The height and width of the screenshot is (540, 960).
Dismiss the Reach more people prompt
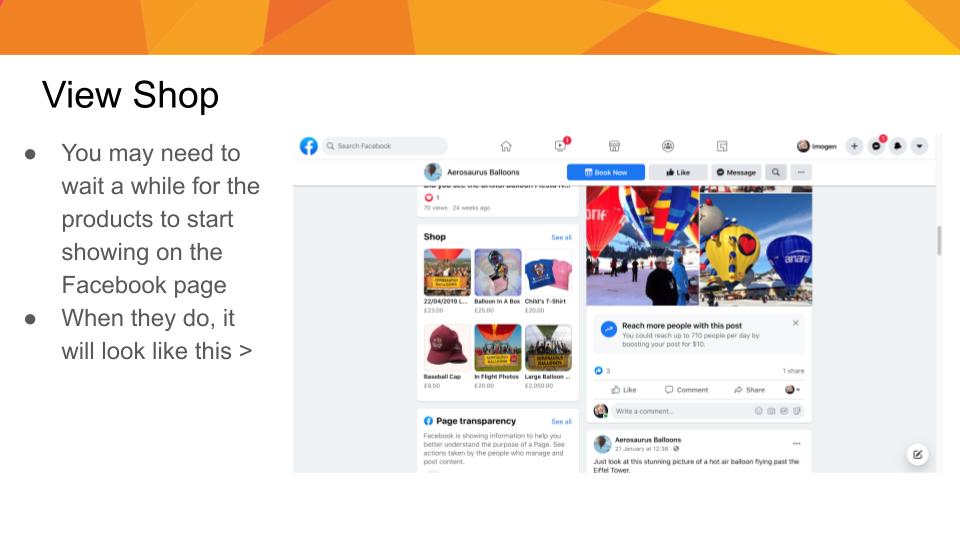click(795, 323)
